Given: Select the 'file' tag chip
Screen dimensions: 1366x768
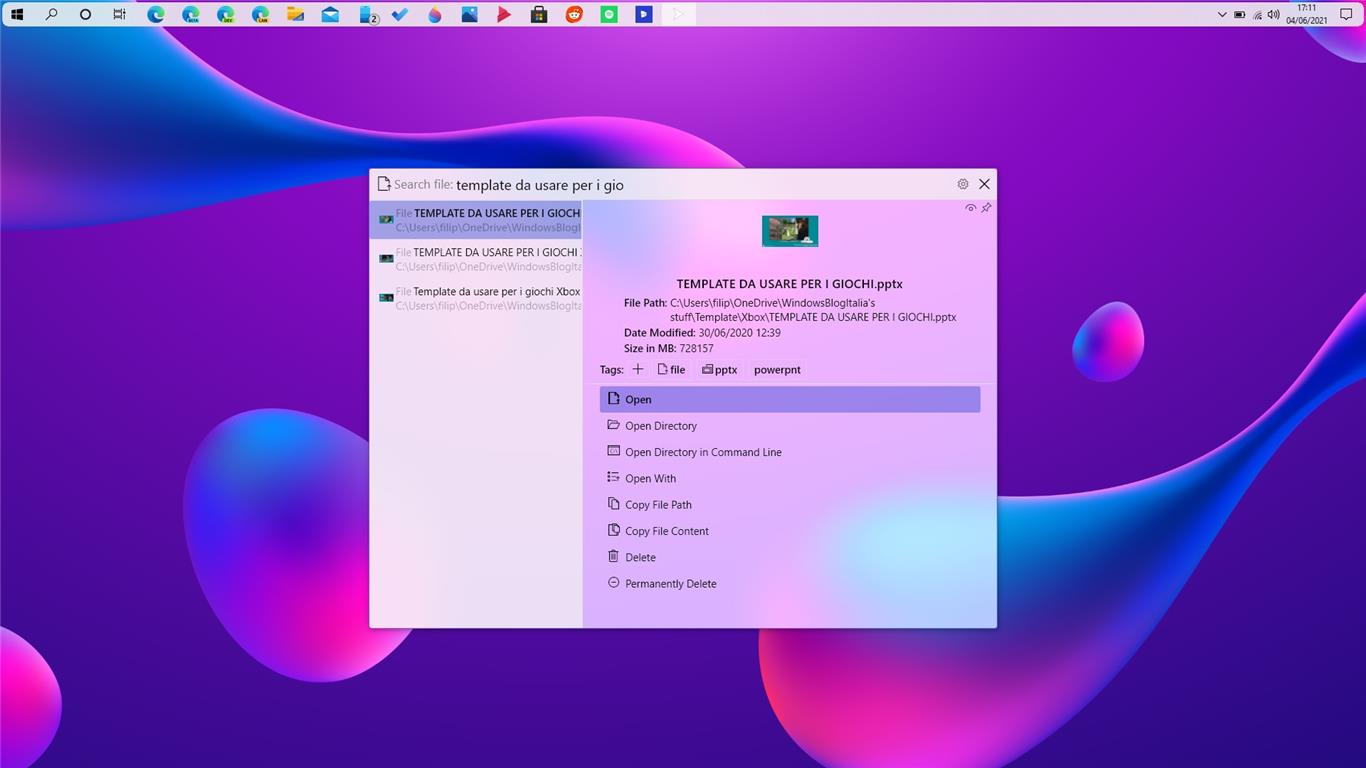Looking at the screenshot, I should tap(671, 370).
